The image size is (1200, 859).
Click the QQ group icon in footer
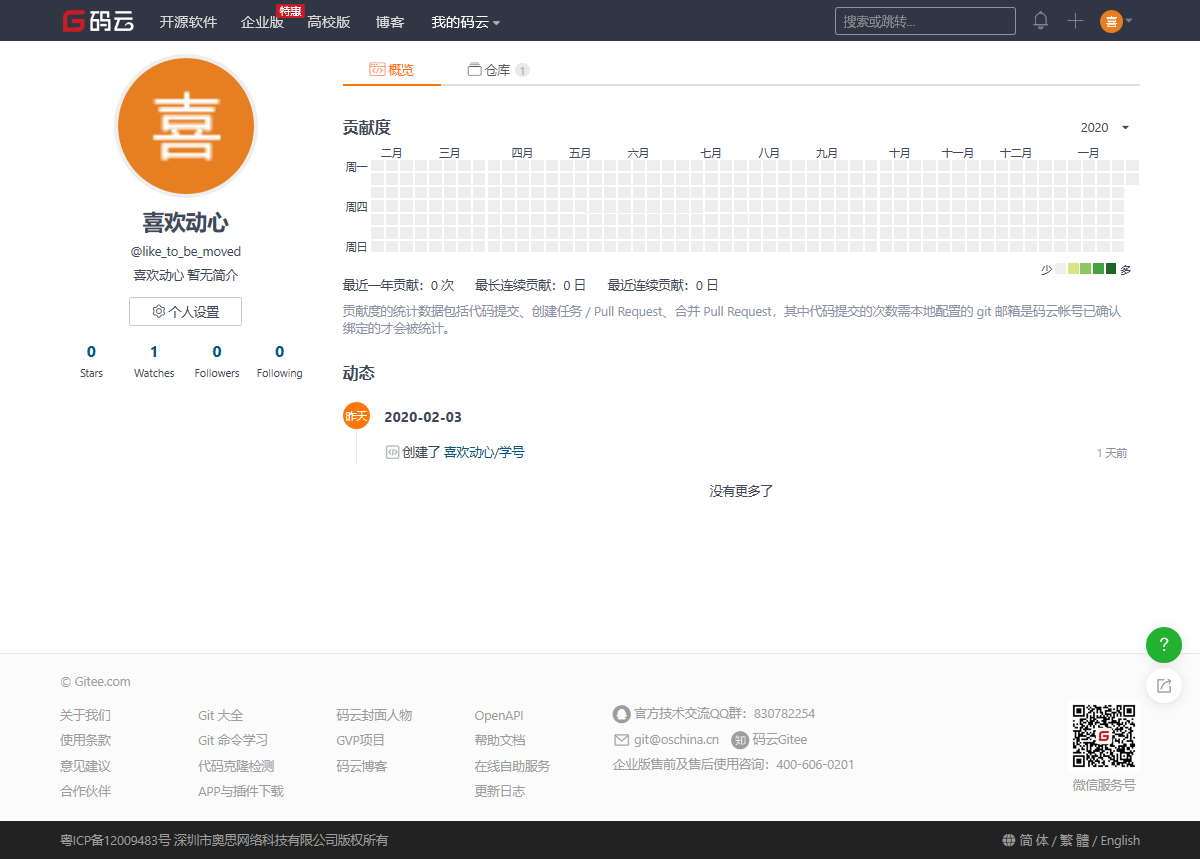621,714
